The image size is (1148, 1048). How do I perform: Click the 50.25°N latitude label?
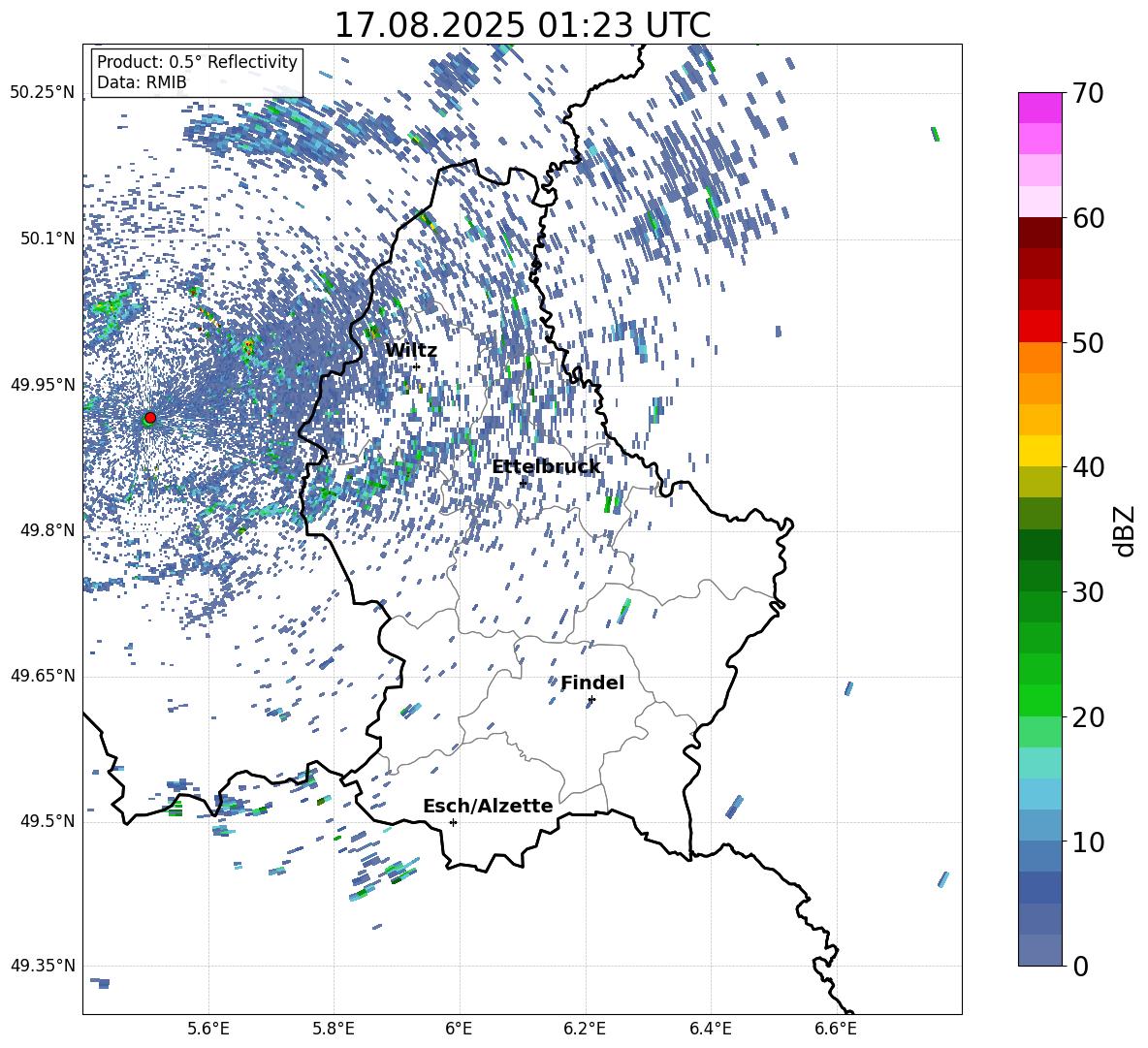pyautogui.click(x=43, y=93)
